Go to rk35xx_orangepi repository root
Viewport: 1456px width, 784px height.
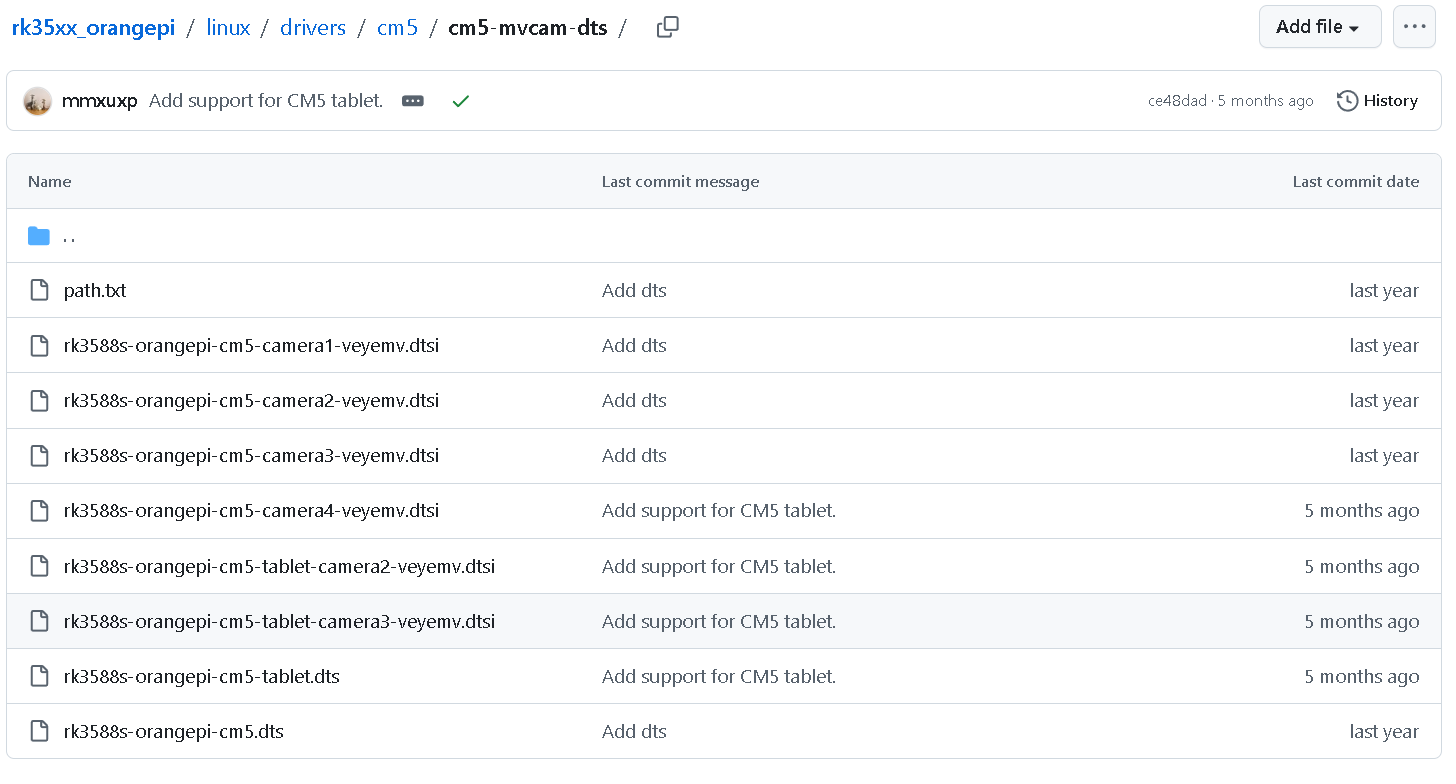[93, 28]
